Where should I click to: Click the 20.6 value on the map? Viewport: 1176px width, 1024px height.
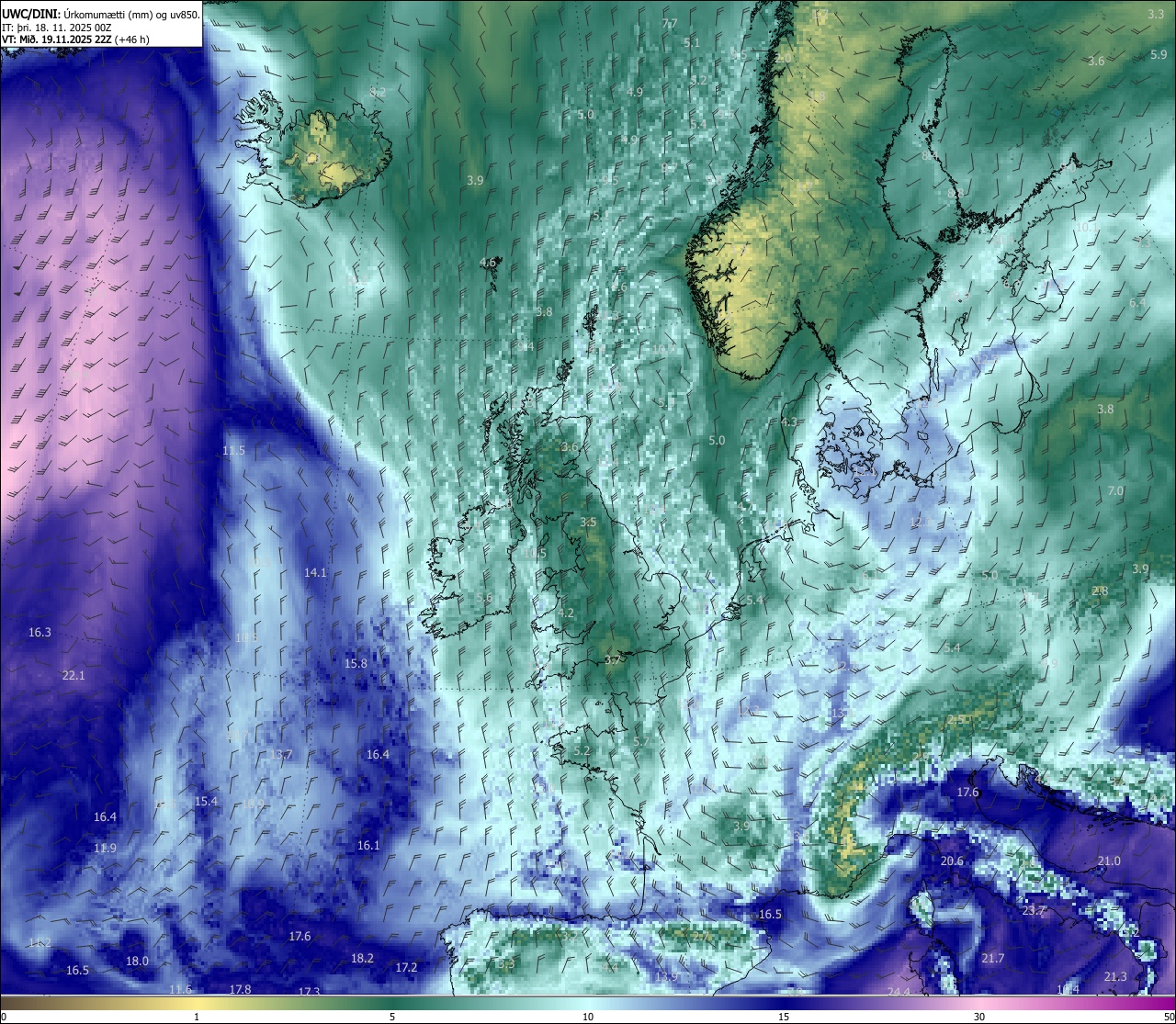coord(952,861)
